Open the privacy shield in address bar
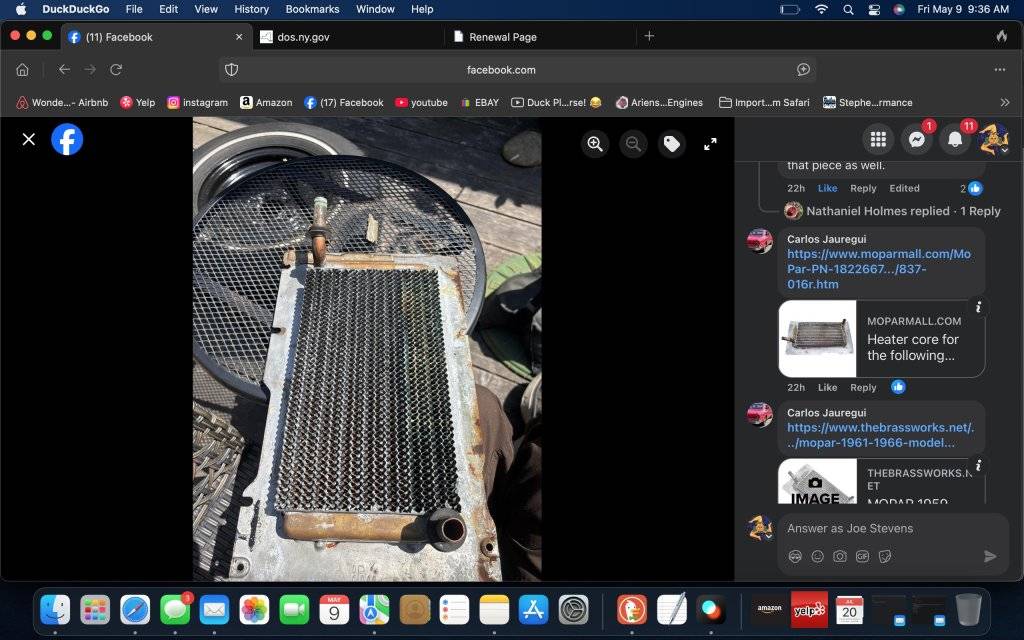1024x640 pixels. coord(232,70)
